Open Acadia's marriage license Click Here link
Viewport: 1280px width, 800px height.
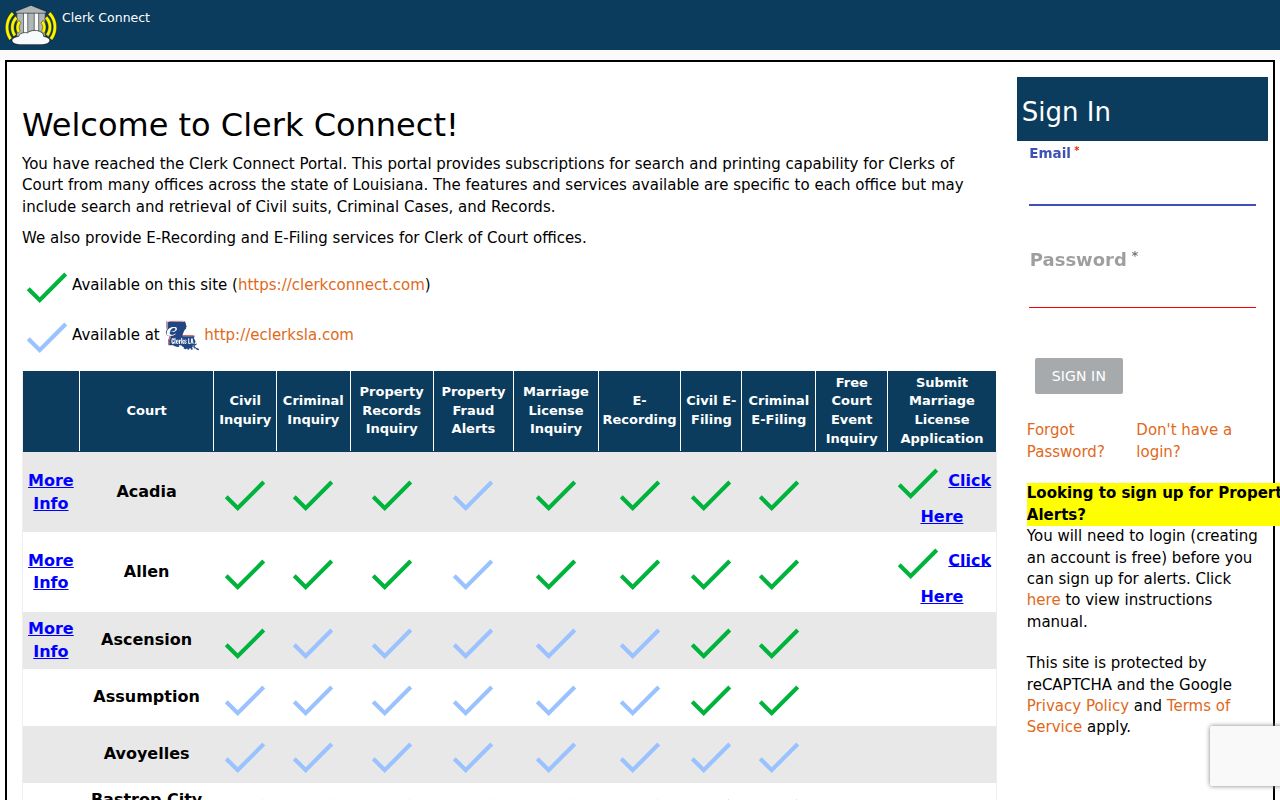(956, 498)
